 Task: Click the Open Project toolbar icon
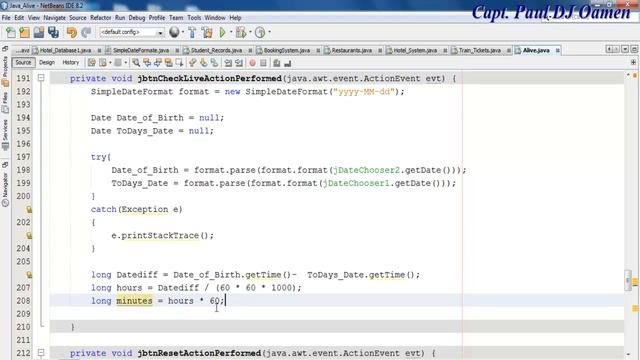39,32
